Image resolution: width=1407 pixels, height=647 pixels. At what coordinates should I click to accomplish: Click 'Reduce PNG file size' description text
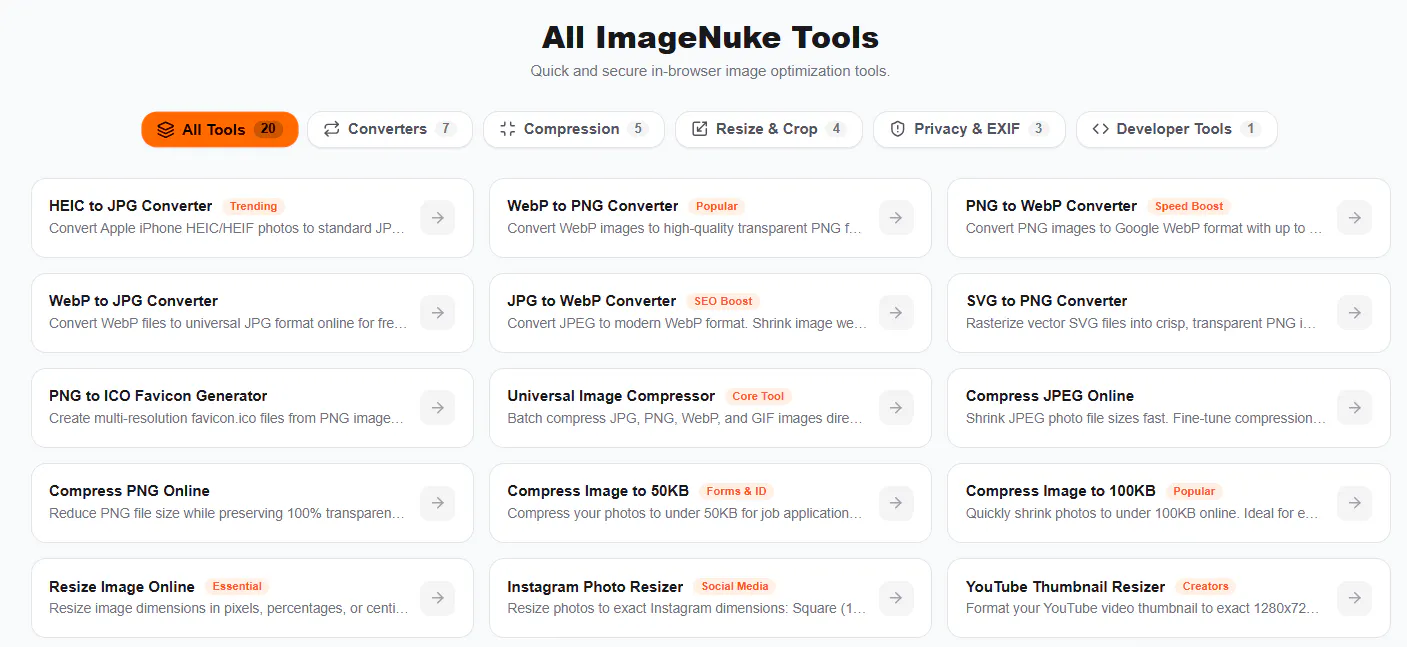[x=229, y=513]
